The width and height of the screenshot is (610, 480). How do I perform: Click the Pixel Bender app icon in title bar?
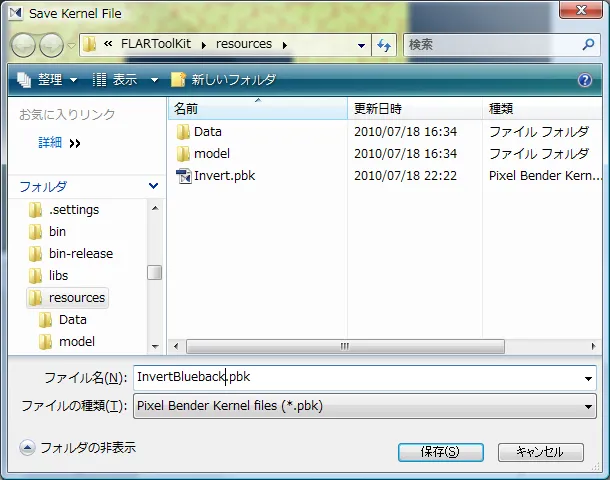[x=16, y=13]
